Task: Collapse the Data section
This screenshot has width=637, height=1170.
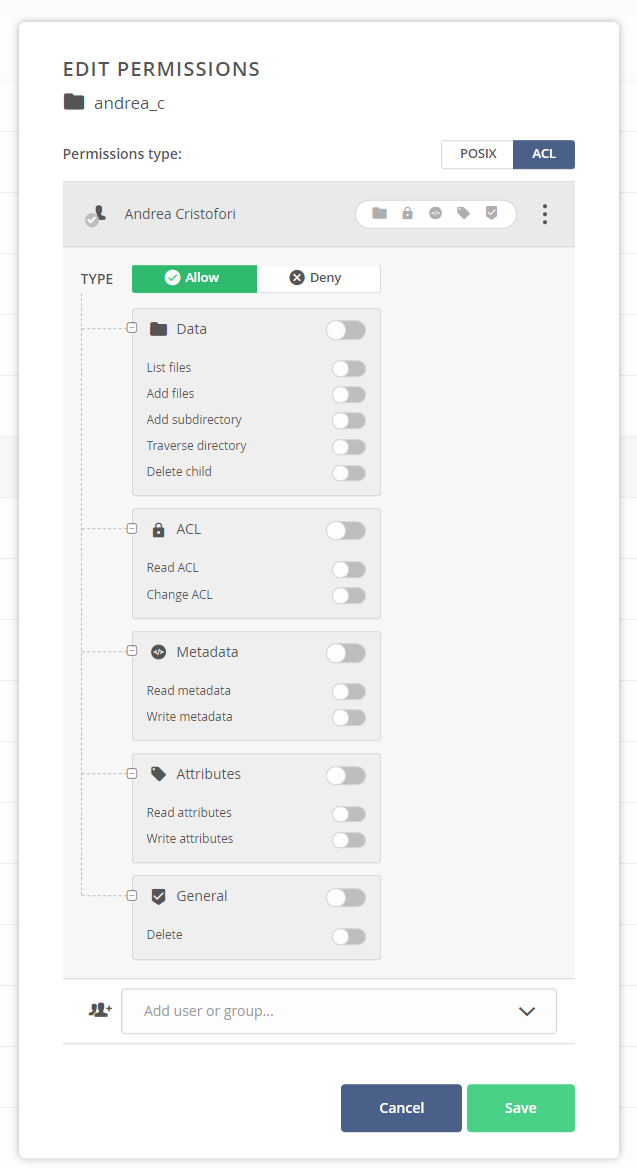Action: coord(132,328)
